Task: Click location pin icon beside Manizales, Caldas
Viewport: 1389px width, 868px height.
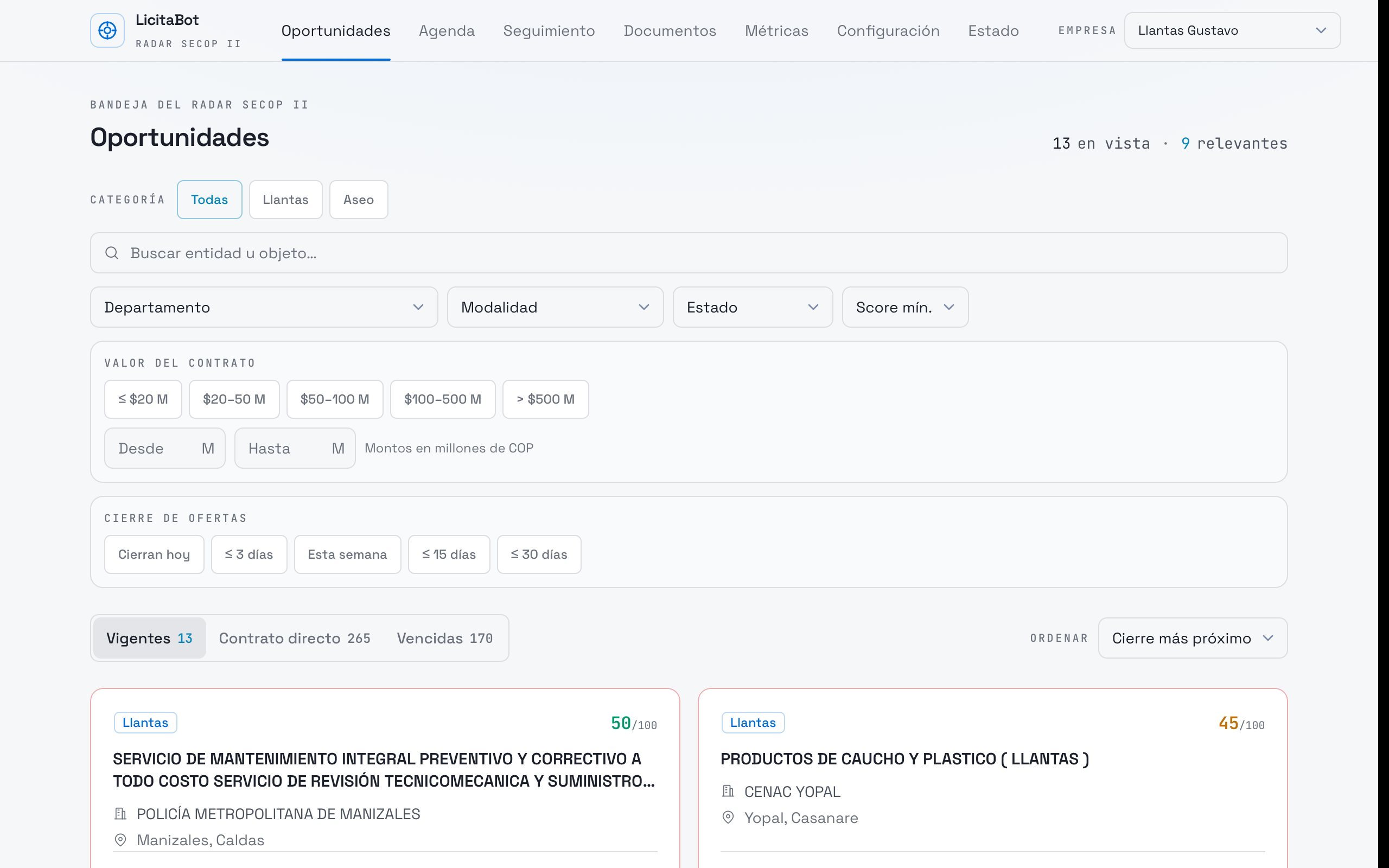Action: (120, 840)
